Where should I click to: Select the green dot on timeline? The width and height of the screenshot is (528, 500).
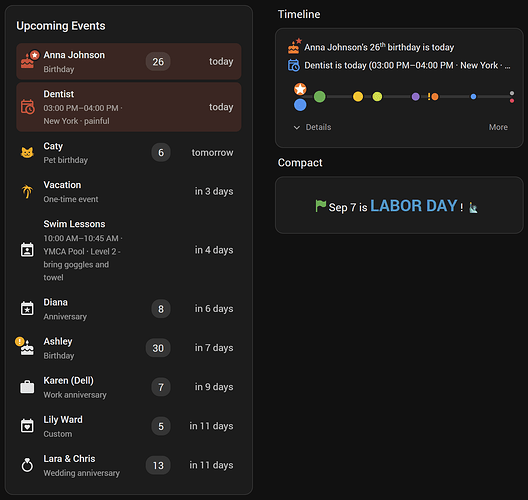point(320,97)
